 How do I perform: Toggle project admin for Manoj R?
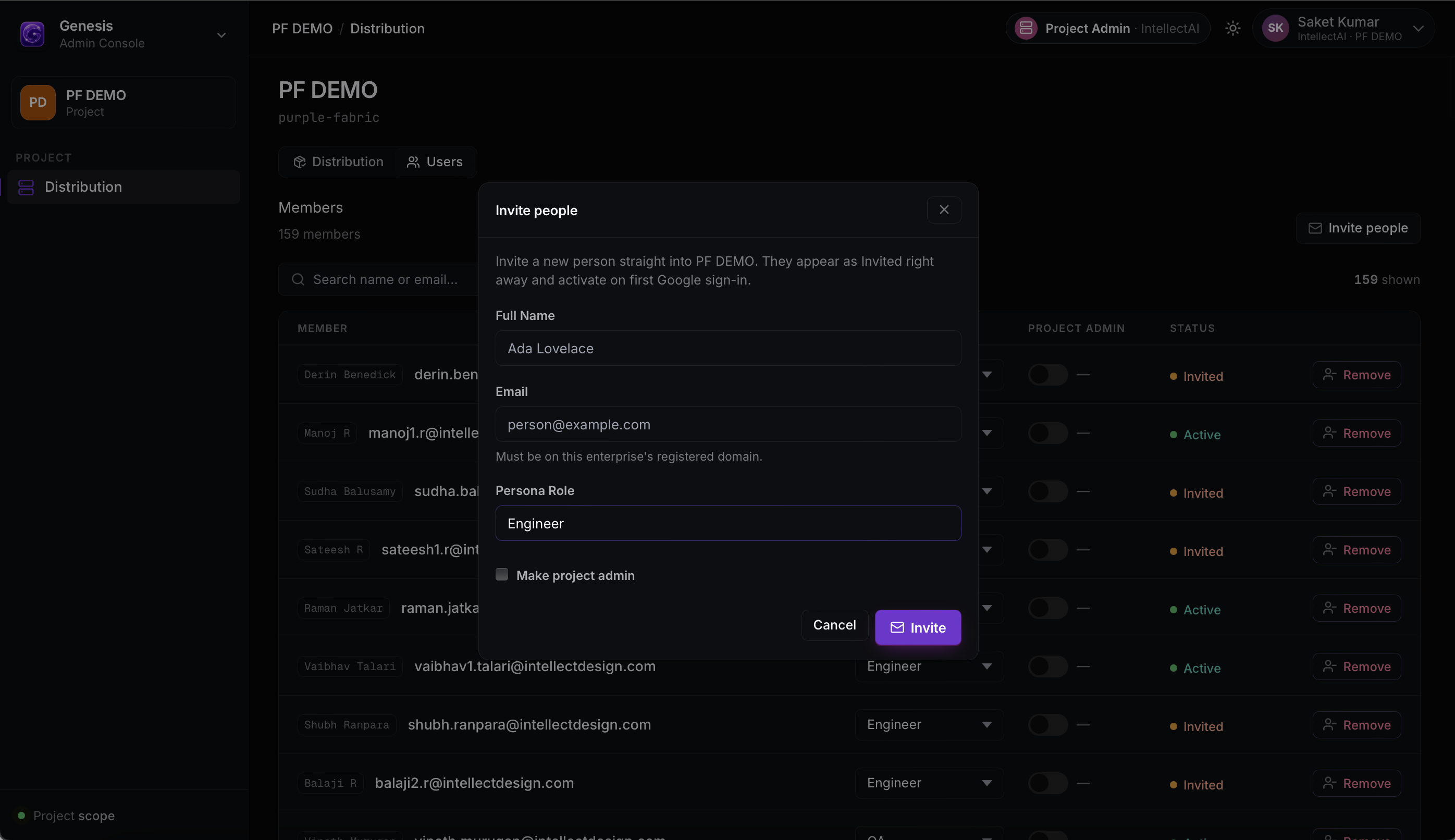(1047, 433)
